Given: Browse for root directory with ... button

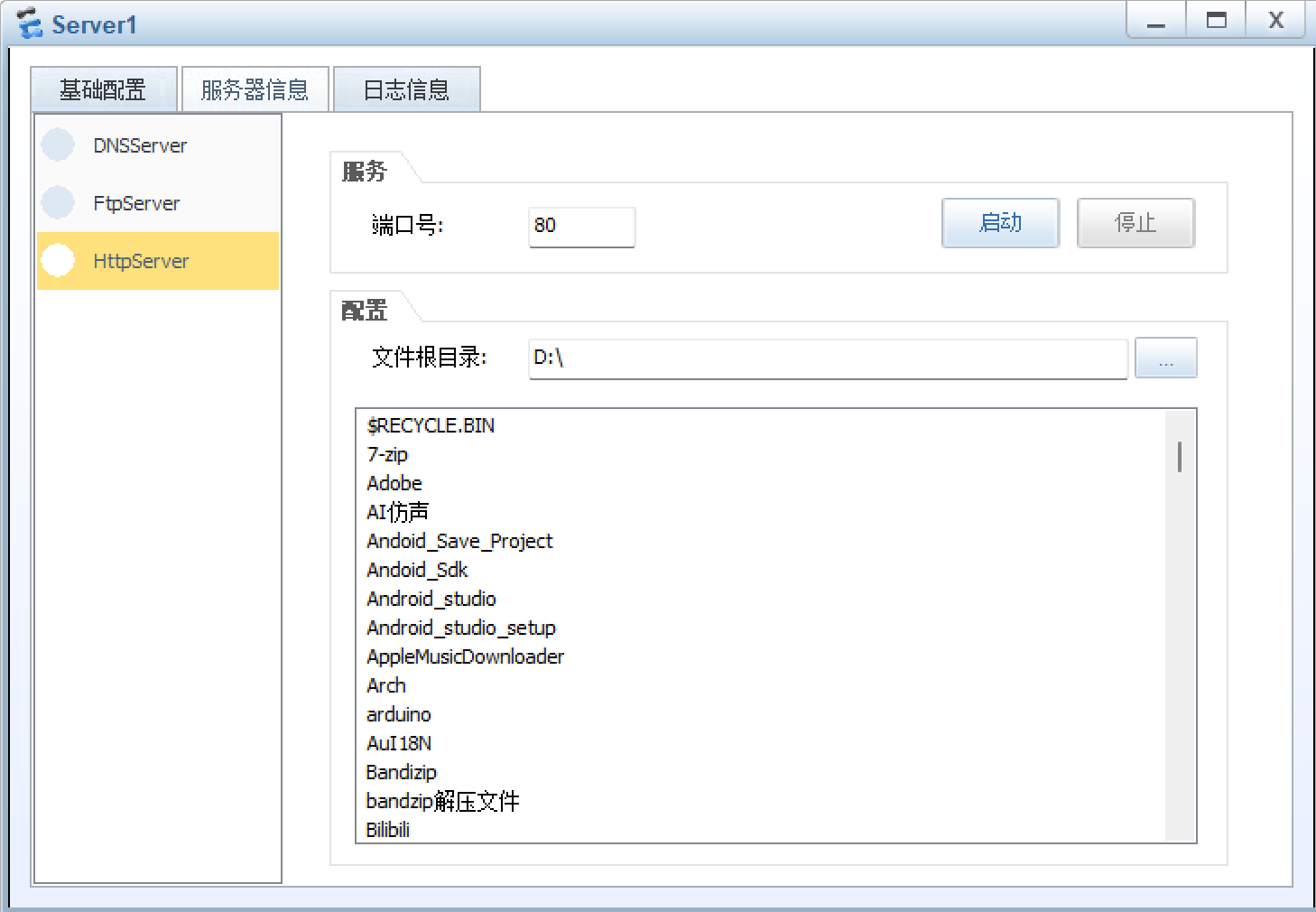Looking at the screenshot, I should point(1165,358).
